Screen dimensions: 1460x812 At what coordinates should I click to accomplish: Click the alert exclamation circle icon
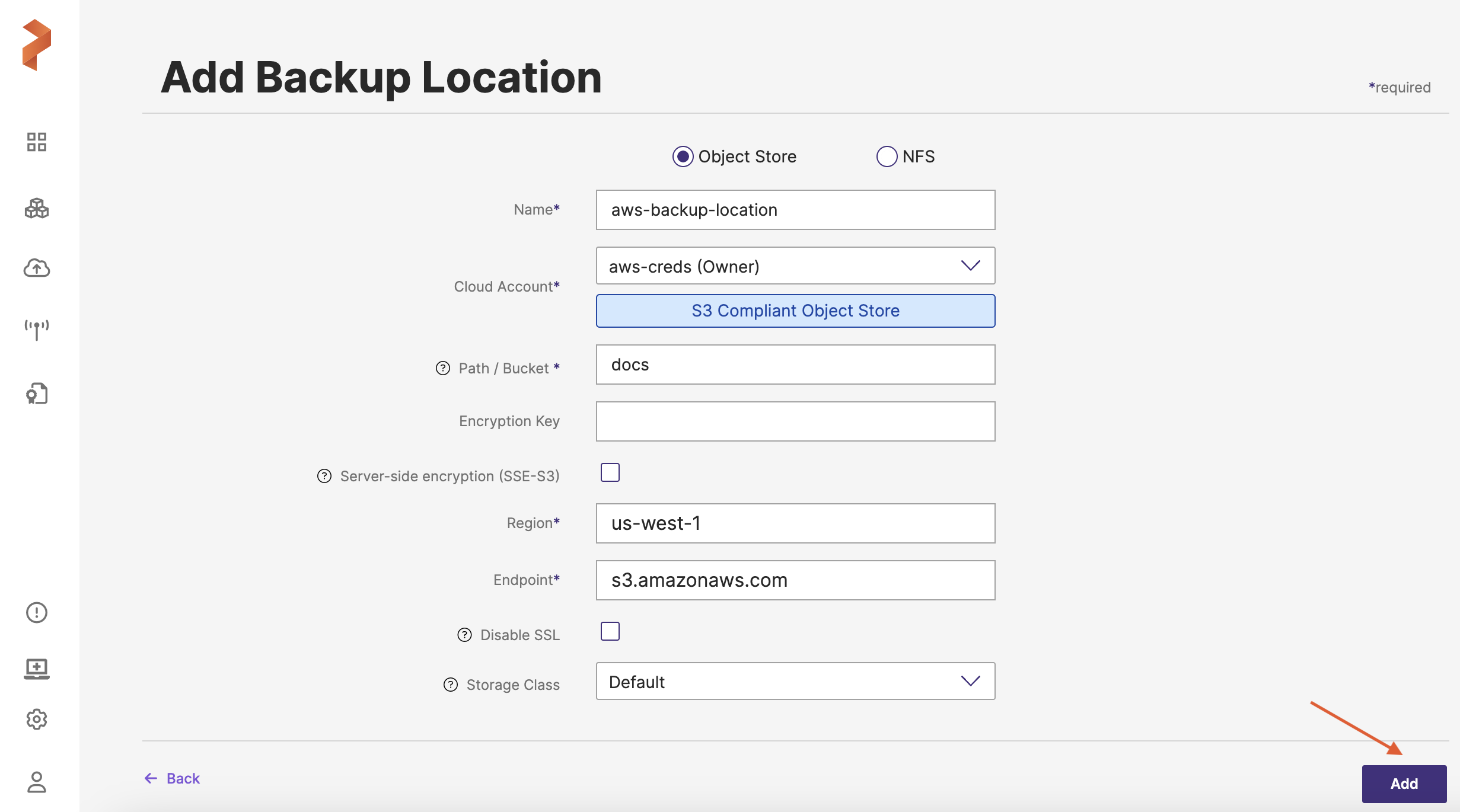pyautogui.click(x=36, y=612)
